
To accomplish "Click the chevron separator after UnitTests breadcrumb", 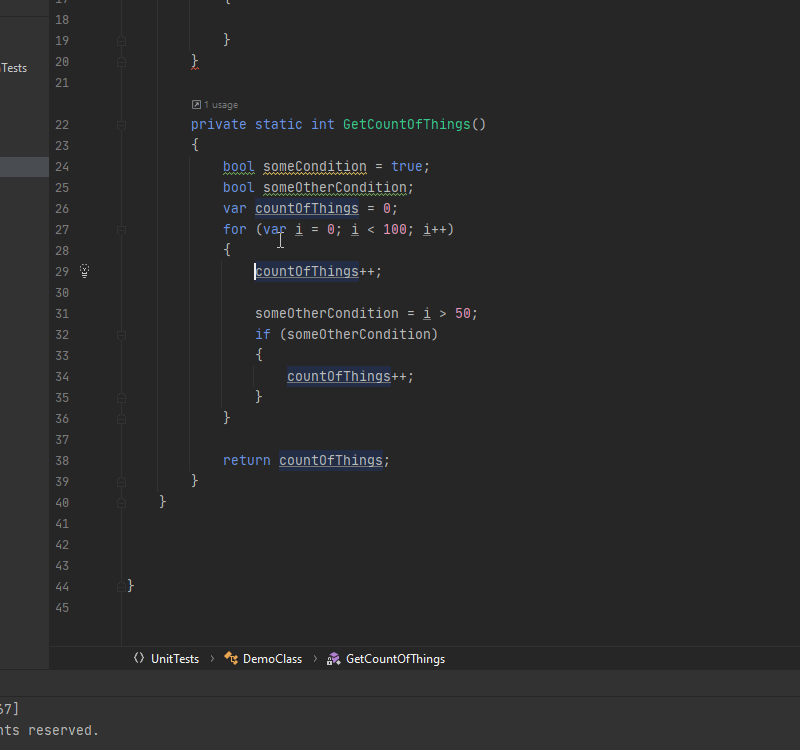I will tap(211, 658).
